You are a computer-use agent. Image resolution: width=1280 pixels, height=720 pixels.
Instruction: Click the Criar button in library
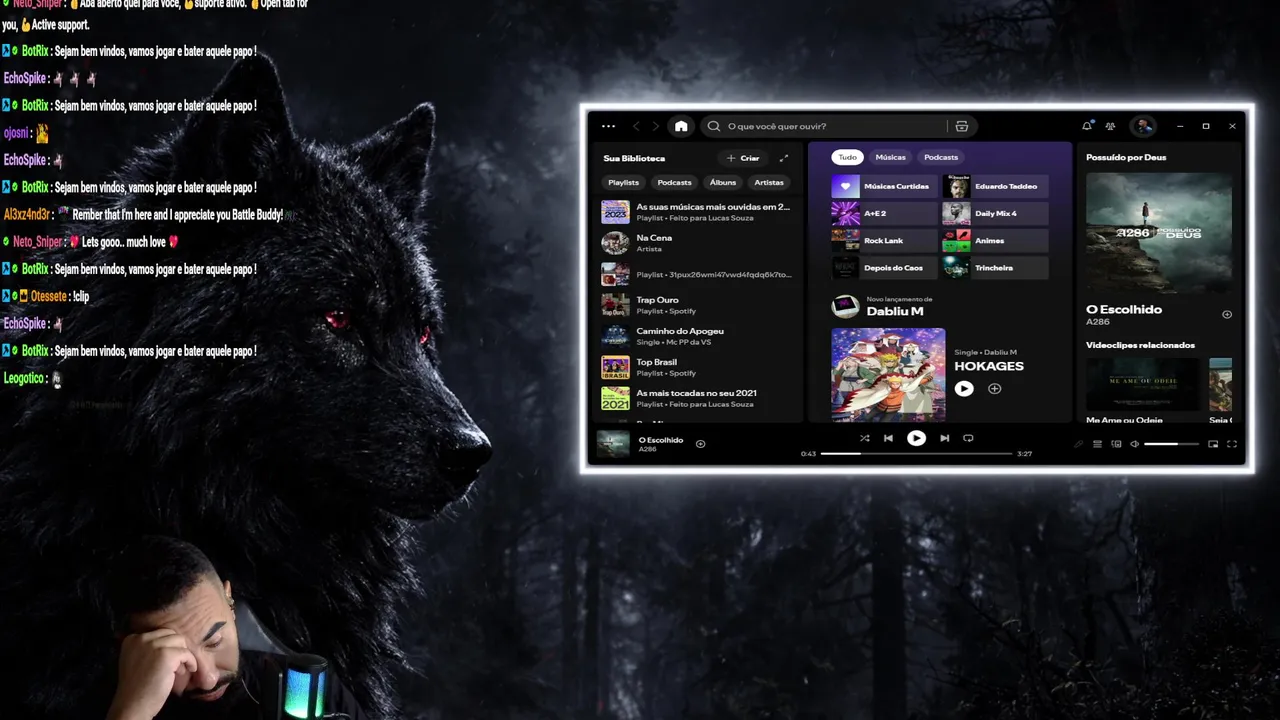point(743,158)
